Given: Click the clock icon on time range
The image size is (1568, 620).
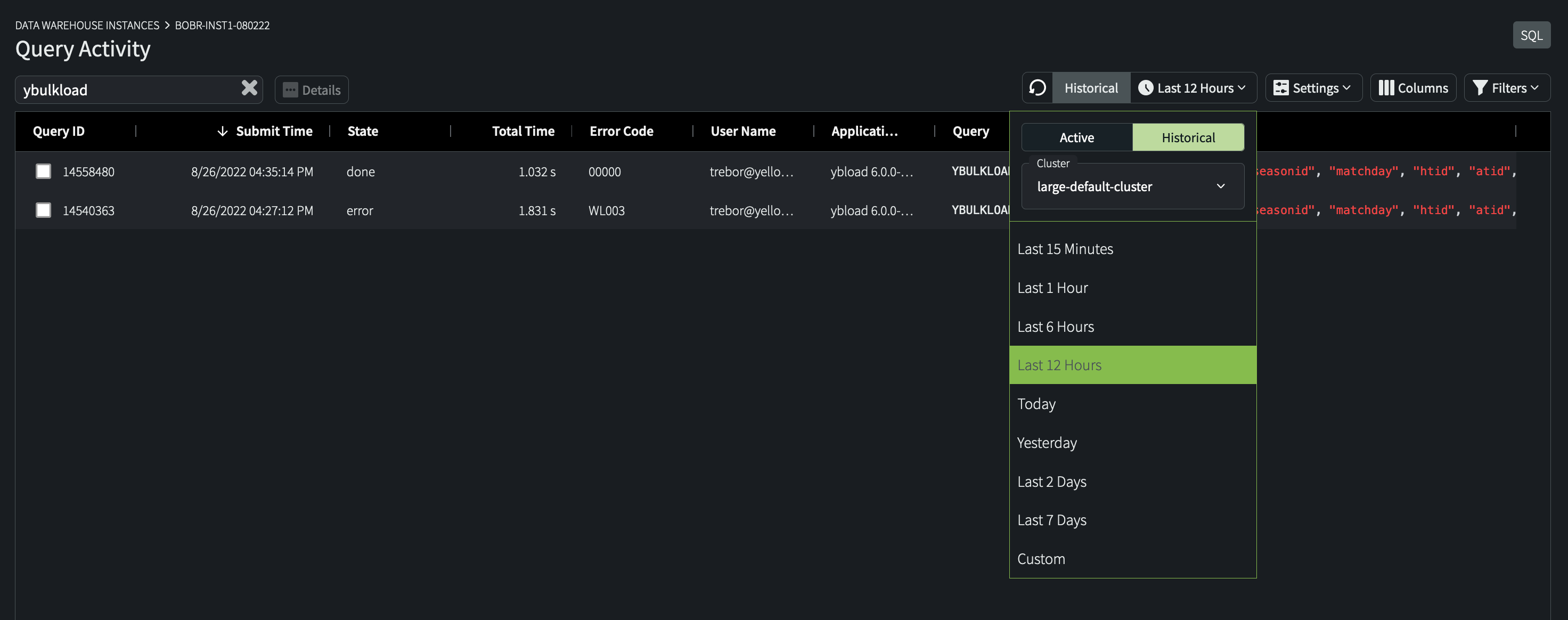Looking at the screenshot, I should click(1146, 88).
